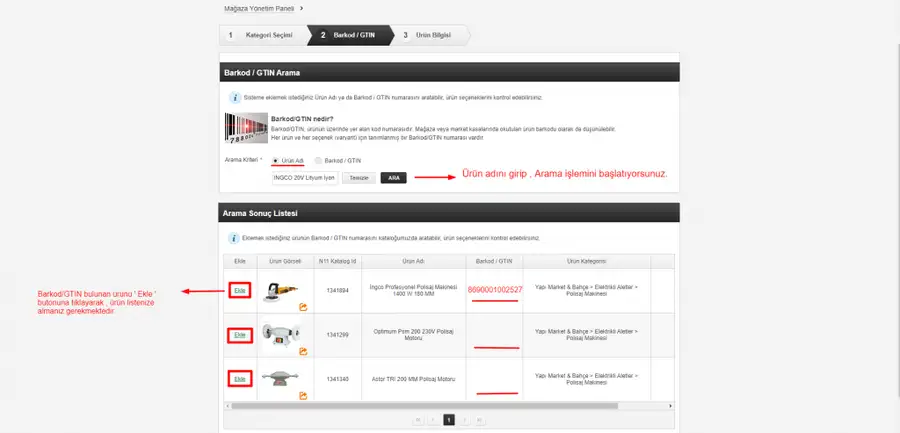Click the info icon in Barkod / GTIN Arama
The height and width of the screenshot is (433, 900).
point(234,98)
